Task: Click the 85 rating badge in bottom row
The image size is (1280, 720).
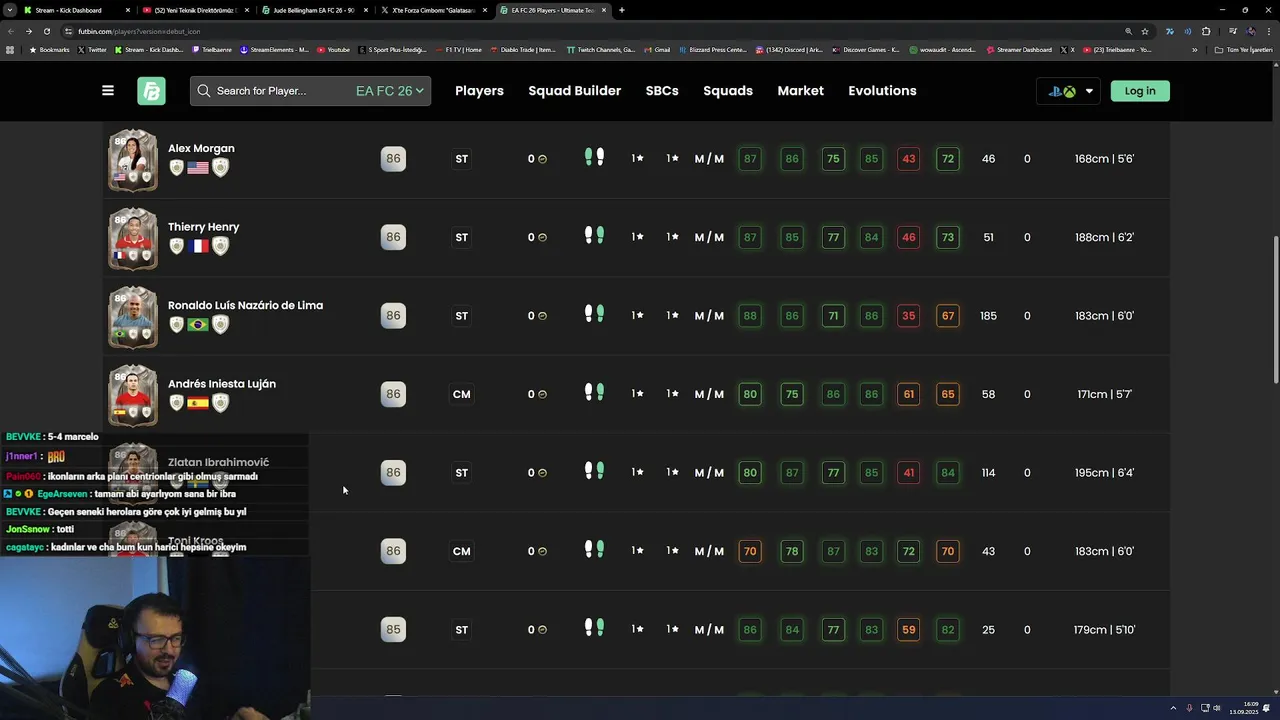Action: click(393, 630)
